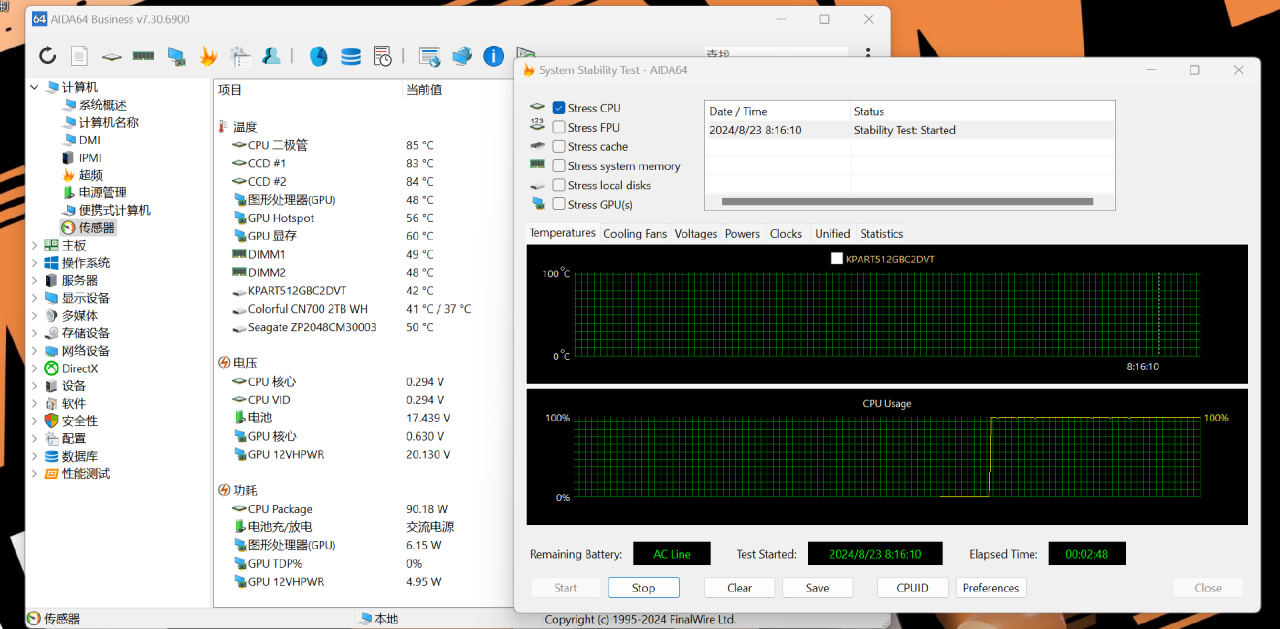1280x629 pixels.
Task: Click the report with clock toolbar icon
Action: pyautogui.click(x=382, y=56)
